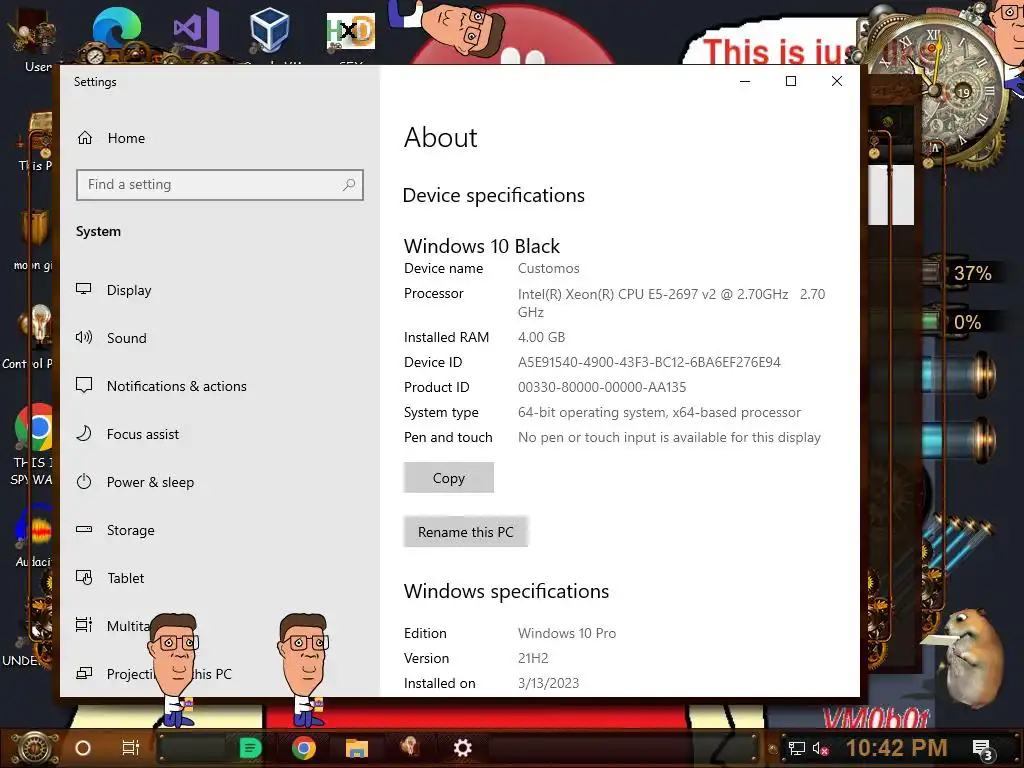Click Rename this PC button
Screen dimensions: 1024x768
tap(466, 532)
